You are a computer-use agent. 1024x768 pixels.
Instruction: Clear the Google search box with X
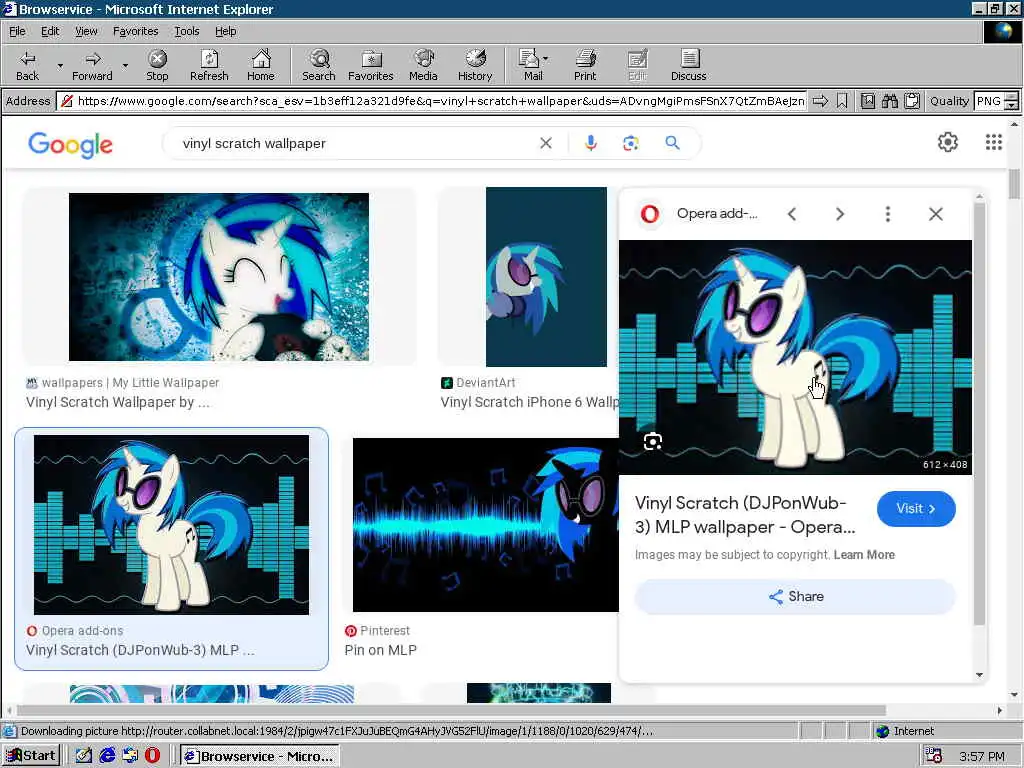(x=546, y=143)
